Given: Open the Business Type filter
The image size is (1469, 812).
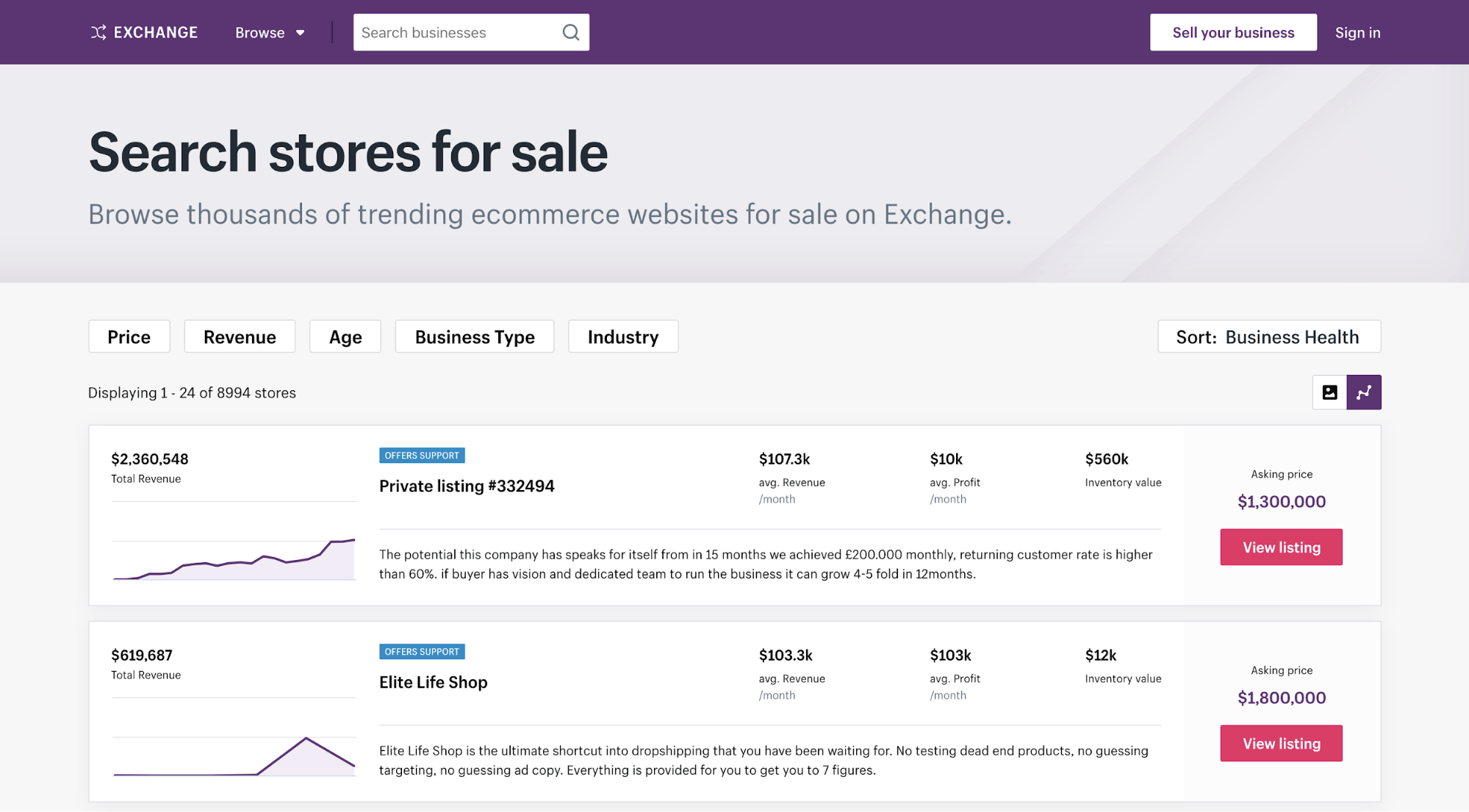Looking at the screenshot, I should click(474, 336).
